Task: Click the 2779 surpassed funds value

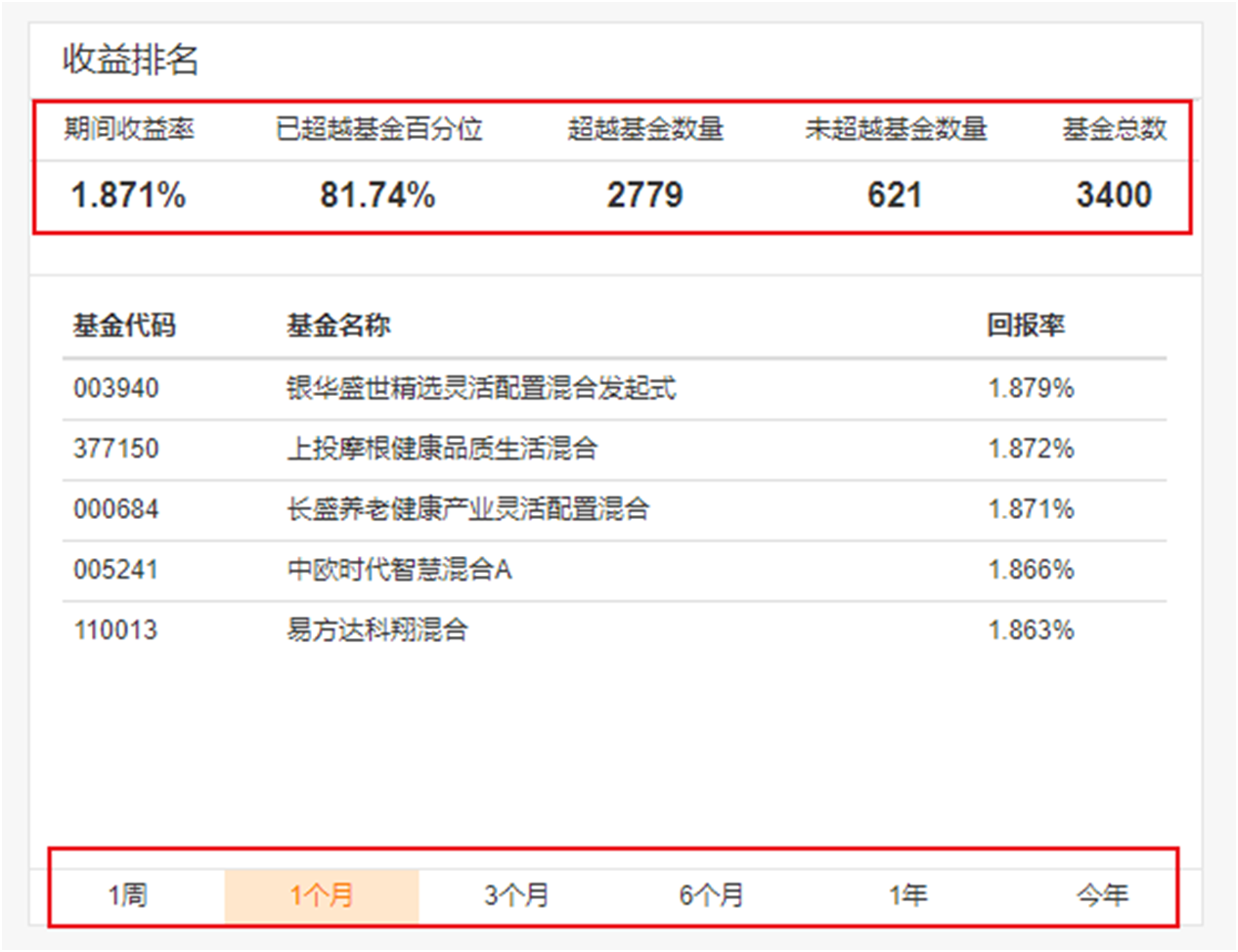Action: coord(645,195)
